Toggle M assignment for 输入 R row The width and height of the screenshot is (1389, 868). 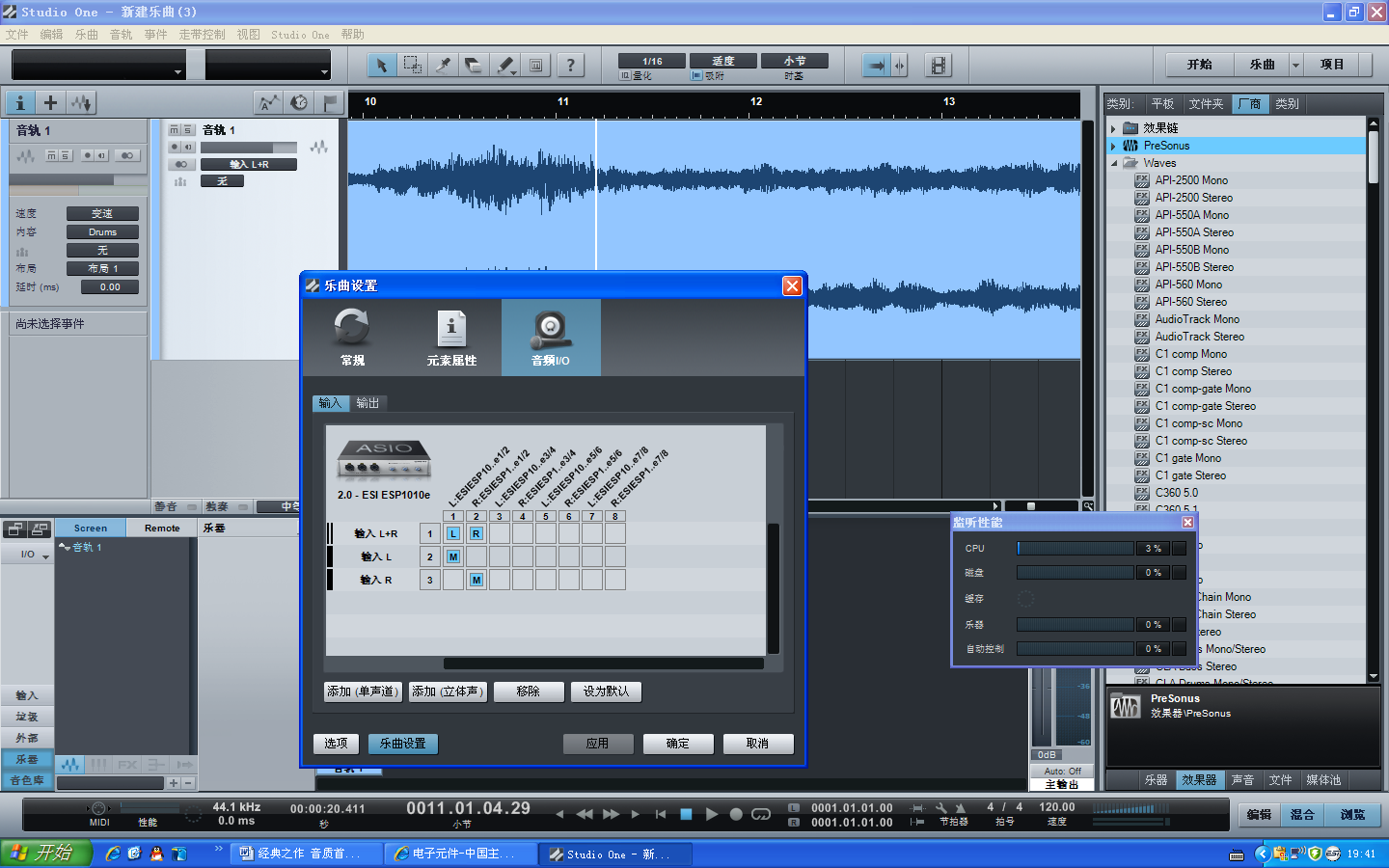tap(477, 580)
